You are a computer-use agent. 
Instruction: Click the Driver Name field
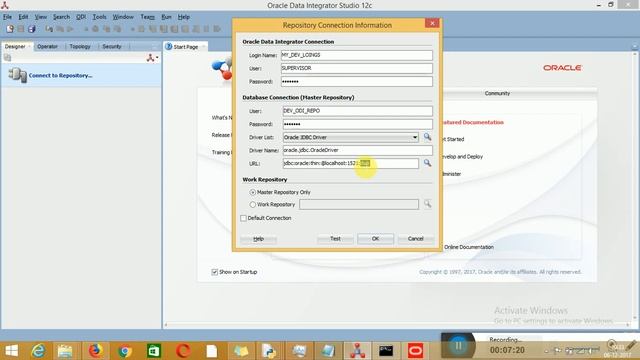[x=358, y=150]
